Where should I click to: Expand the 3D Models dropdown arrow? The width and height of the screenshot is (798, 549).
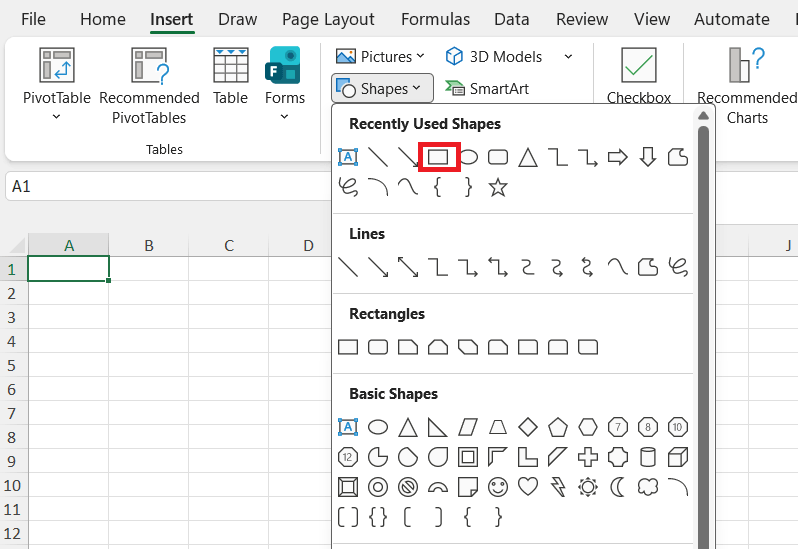tap(568, 56)
